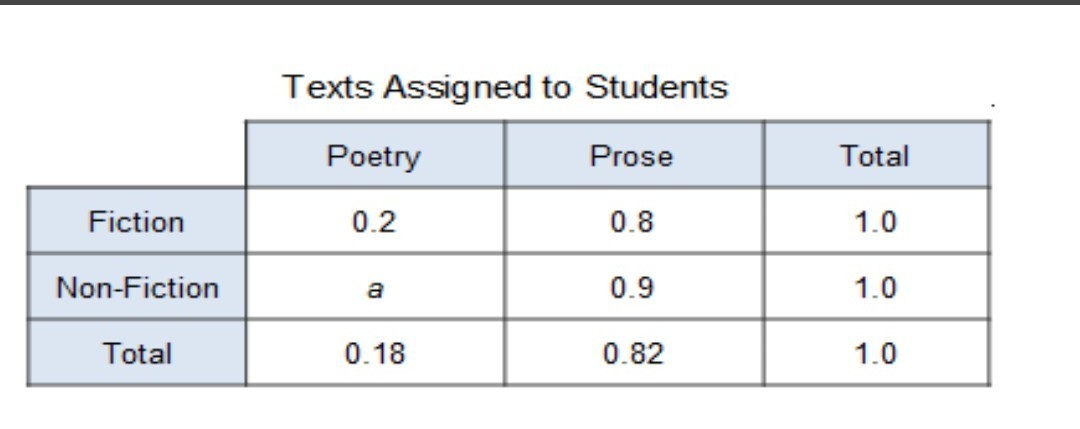Viewport: 1080px width, 429px height.
Task: Click the Total row label
Action: coord(136,353)
